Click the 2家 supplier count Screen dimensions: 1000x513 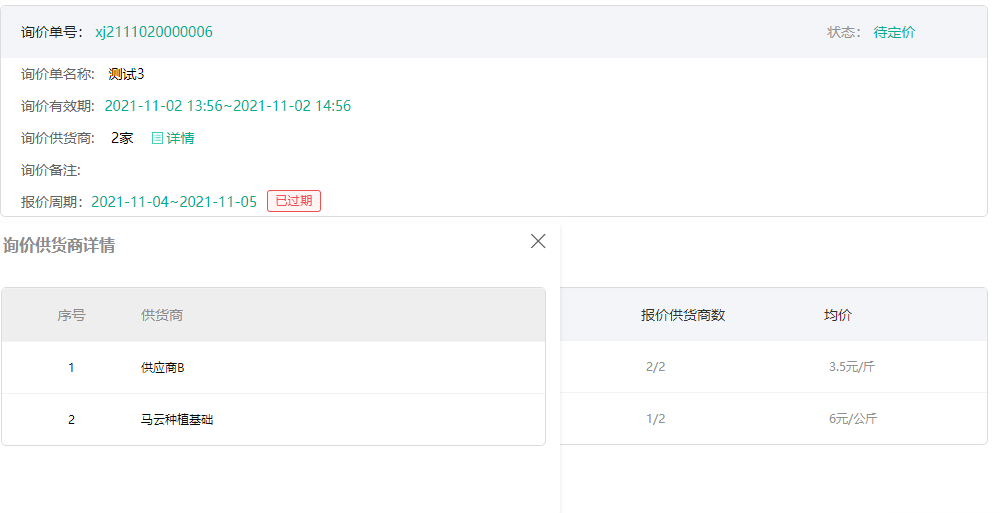pyautogui.click(x=122, y=138)
